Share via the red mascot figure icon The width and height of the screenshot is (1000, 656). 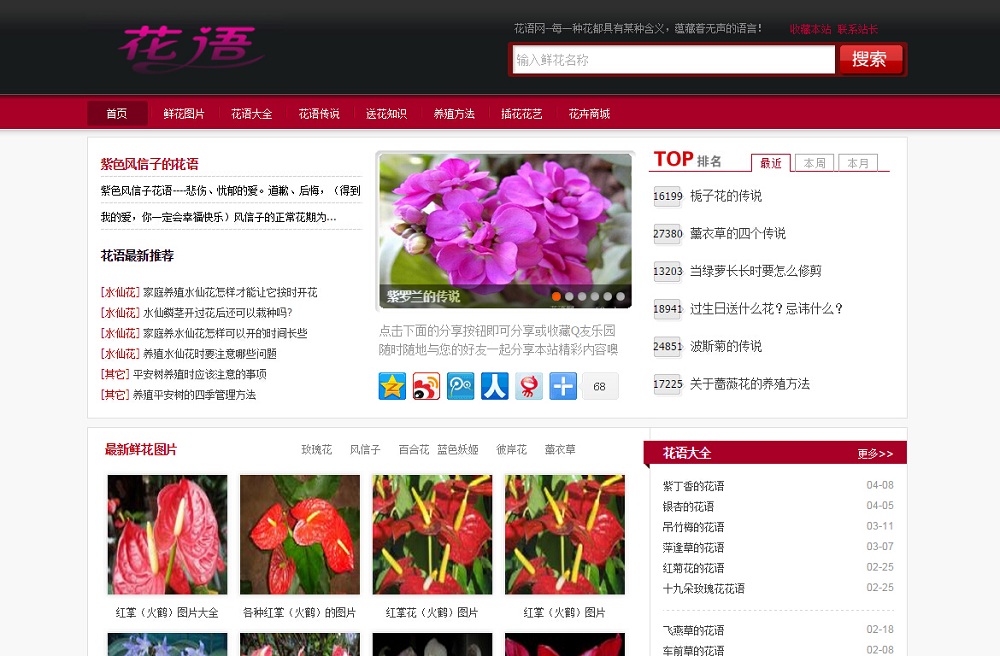point(529,386)
